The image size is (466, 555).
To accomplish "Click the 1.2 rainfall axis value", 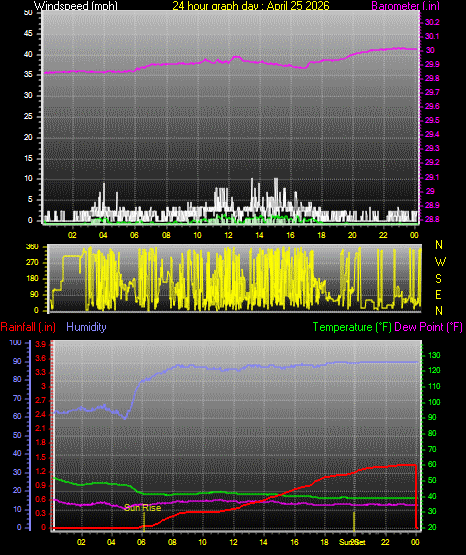I will pos(41,471).
